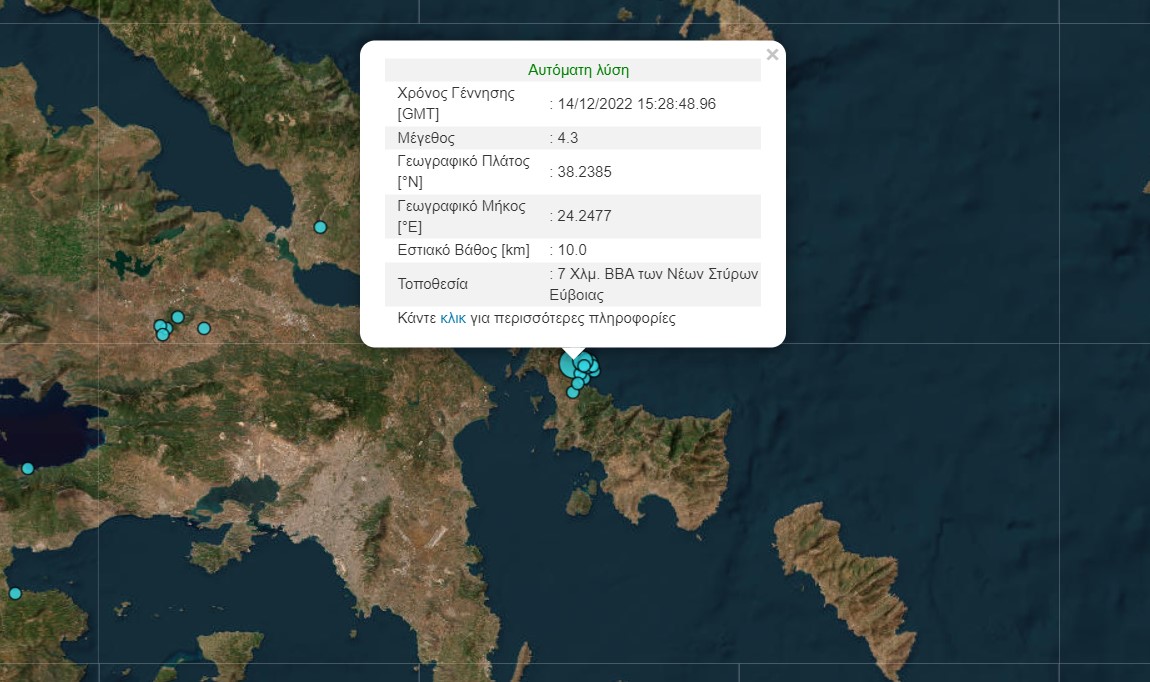1150x682 pixels.
Task: Open the 'κλικ' link for more information
Action: (x=453, y=319)
